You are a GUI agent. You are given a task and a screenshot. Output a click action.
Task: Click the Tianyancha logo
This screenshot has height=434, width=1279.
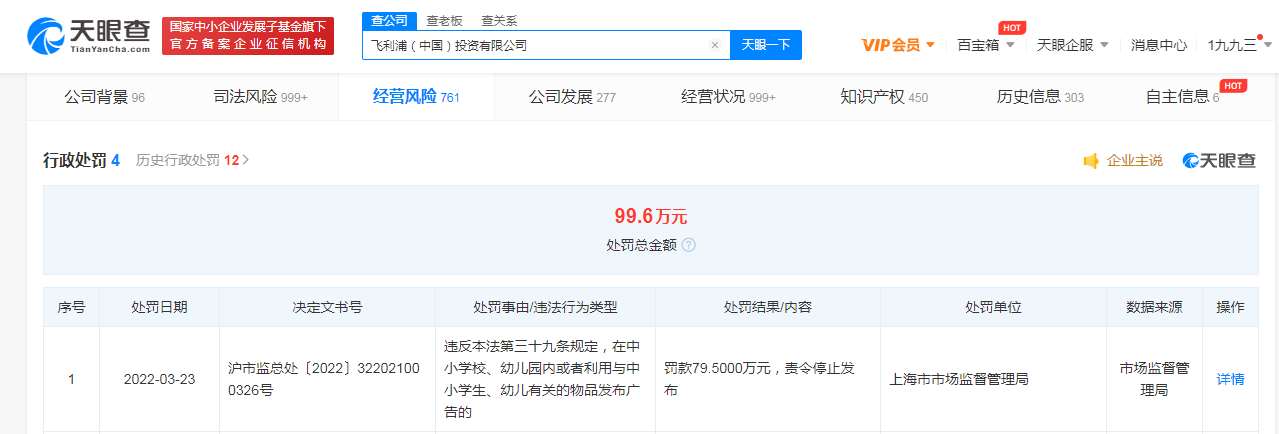89,36
